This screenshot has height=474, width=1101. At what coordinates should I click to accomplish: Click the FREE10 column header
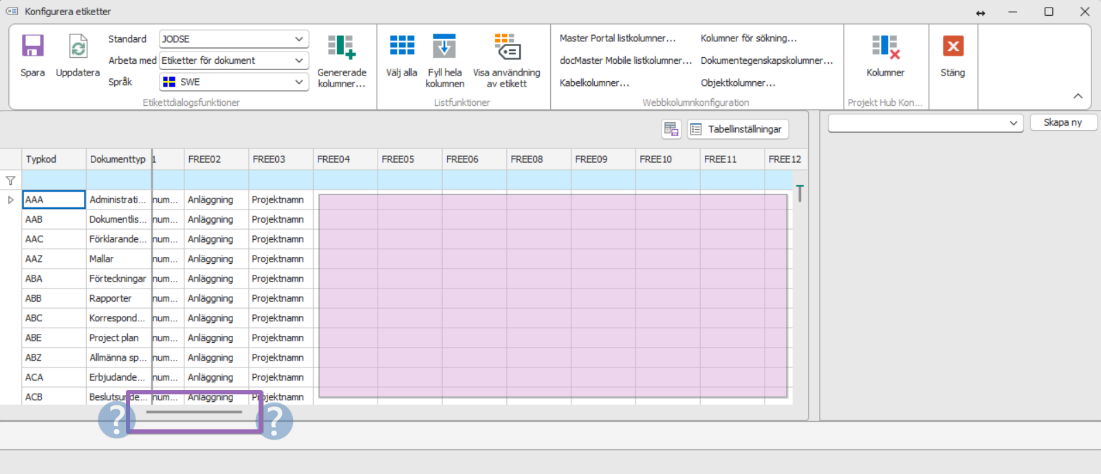[668, 159]
